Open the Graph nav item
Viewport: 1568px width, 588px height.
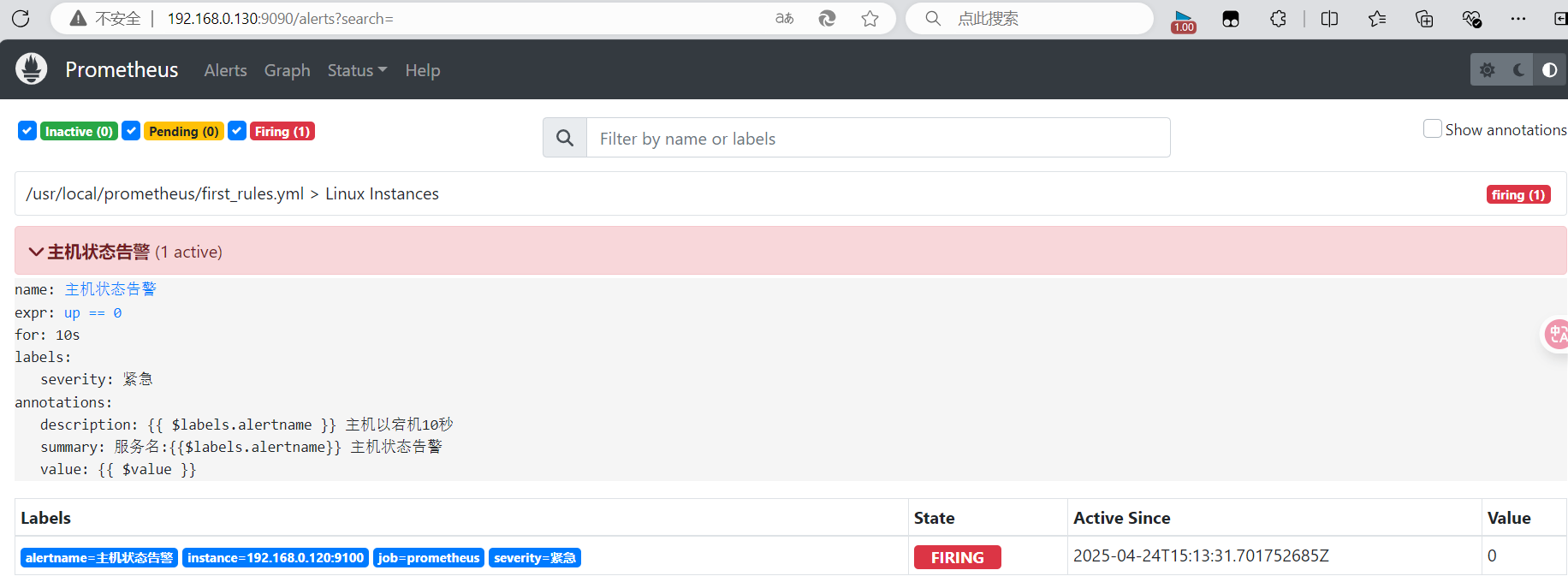pos(287,70)
